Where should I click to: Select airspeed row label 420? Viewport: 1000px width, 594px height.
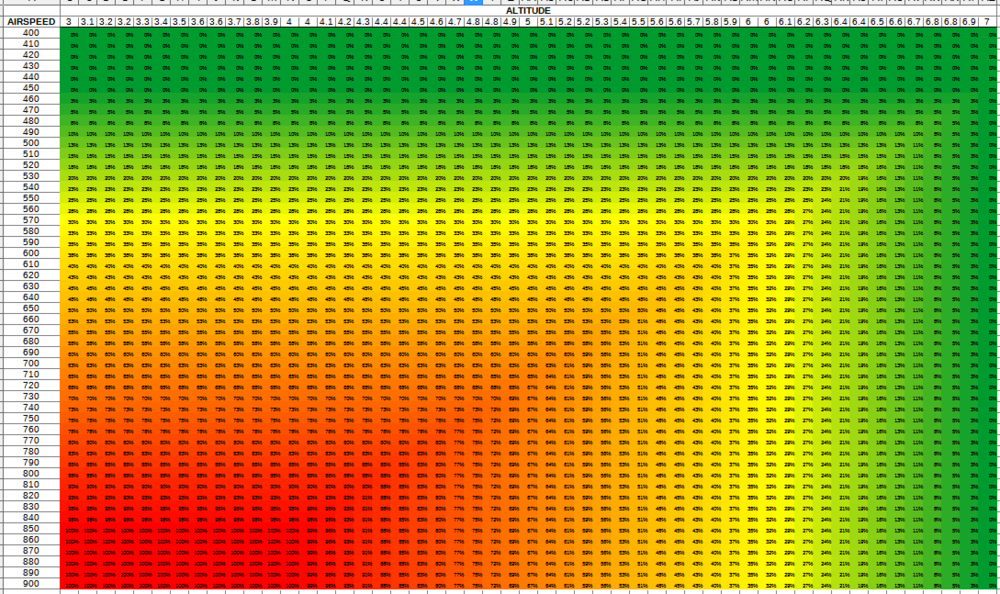point(31,55)
